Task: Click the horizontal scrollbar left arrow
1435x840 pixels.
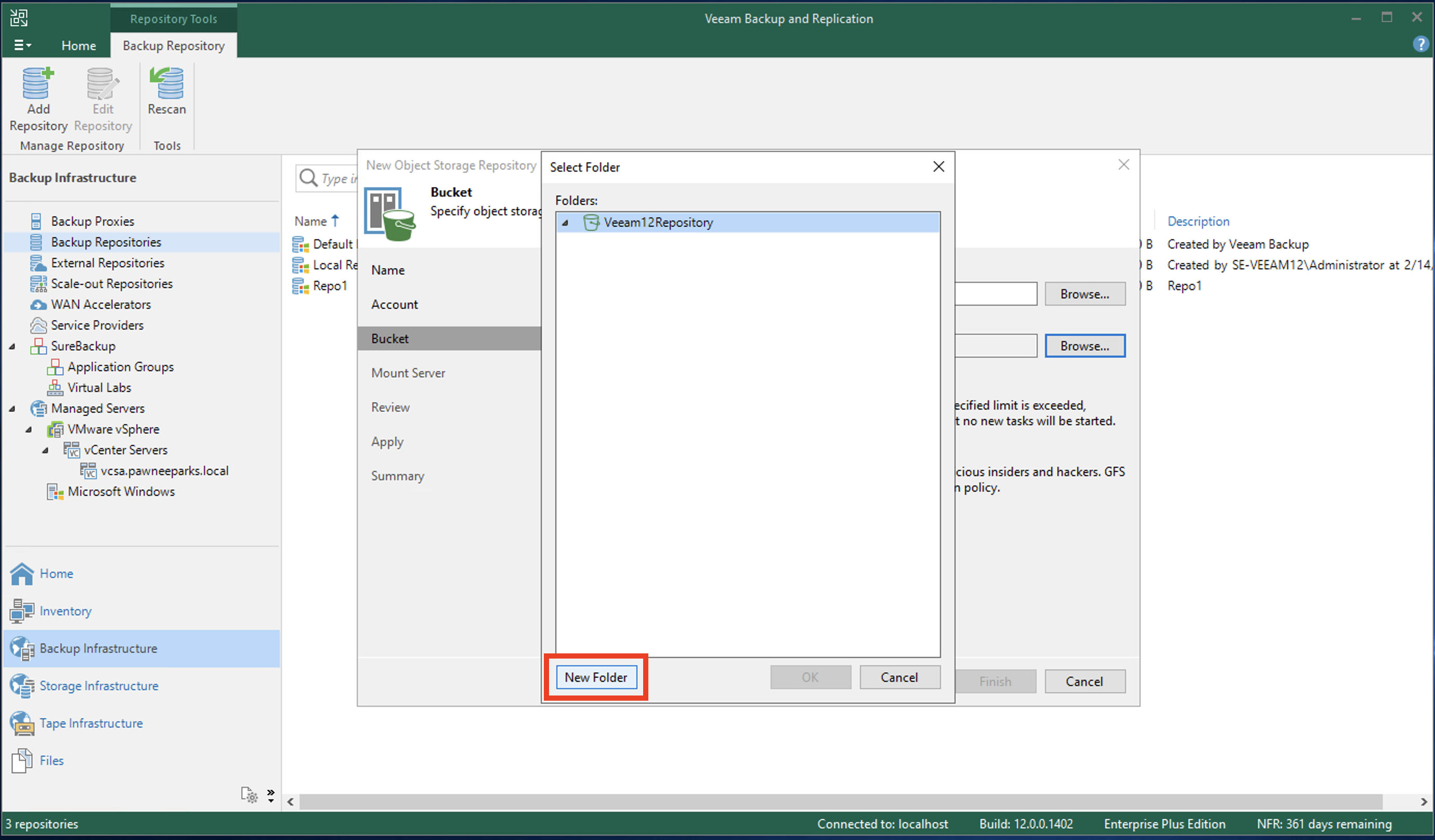Action: 291,802
